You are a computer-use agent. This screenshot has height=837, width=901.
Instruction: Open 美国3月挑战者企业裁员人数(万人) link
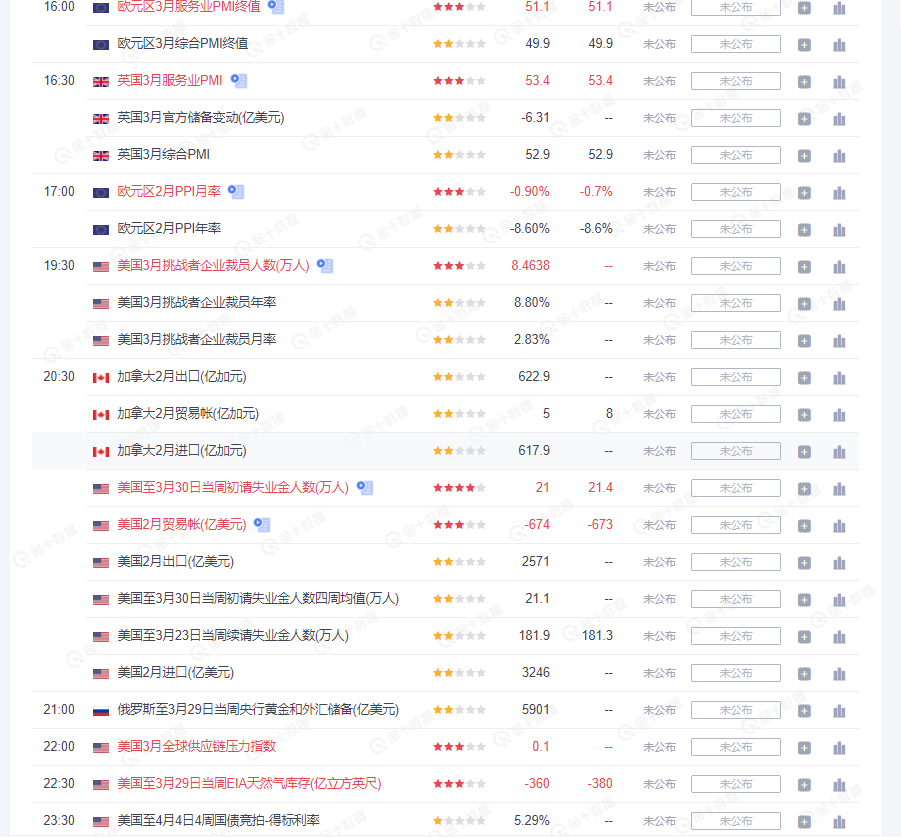pos(213,265)
